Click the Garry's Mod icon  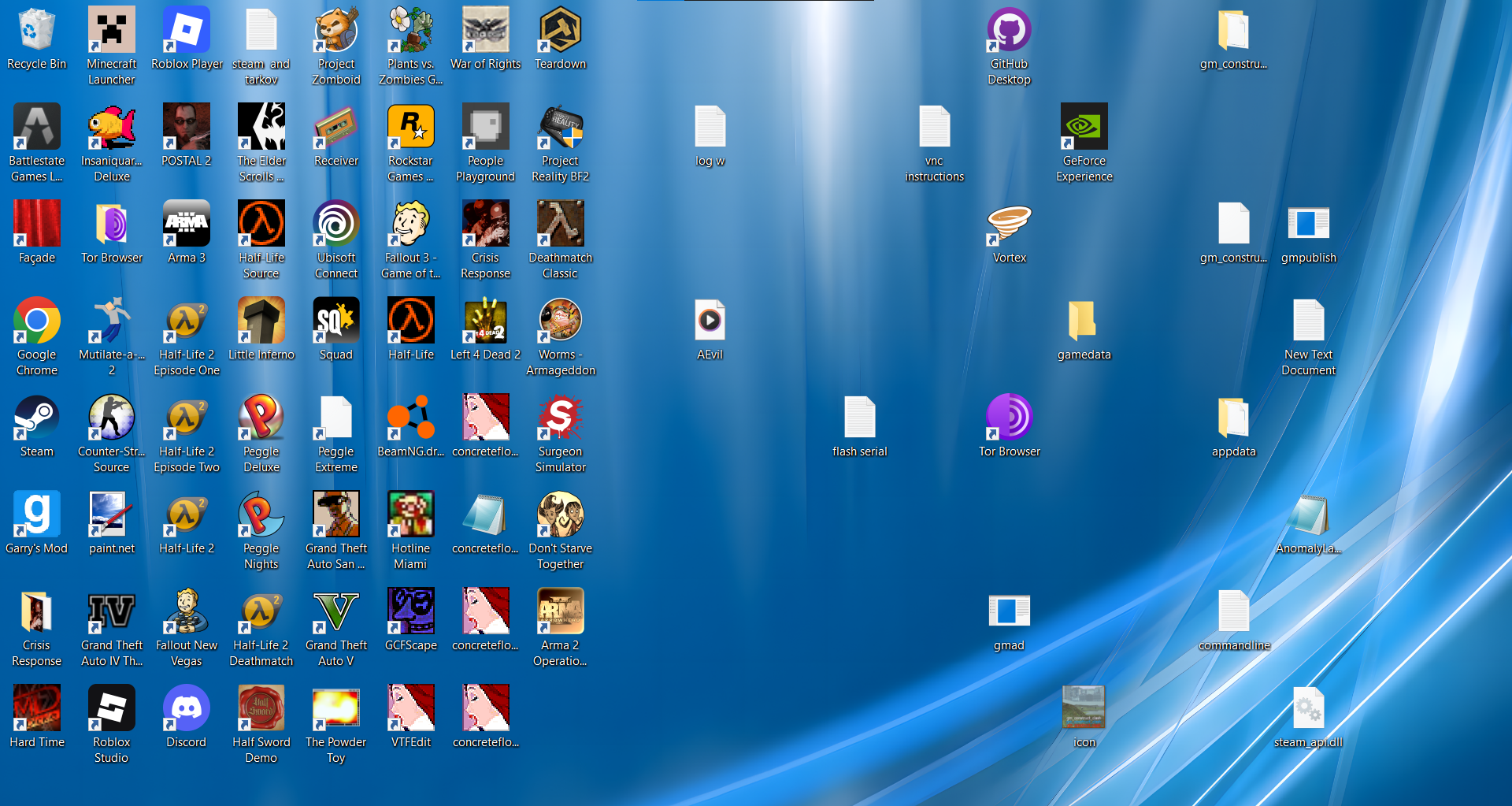36,514
